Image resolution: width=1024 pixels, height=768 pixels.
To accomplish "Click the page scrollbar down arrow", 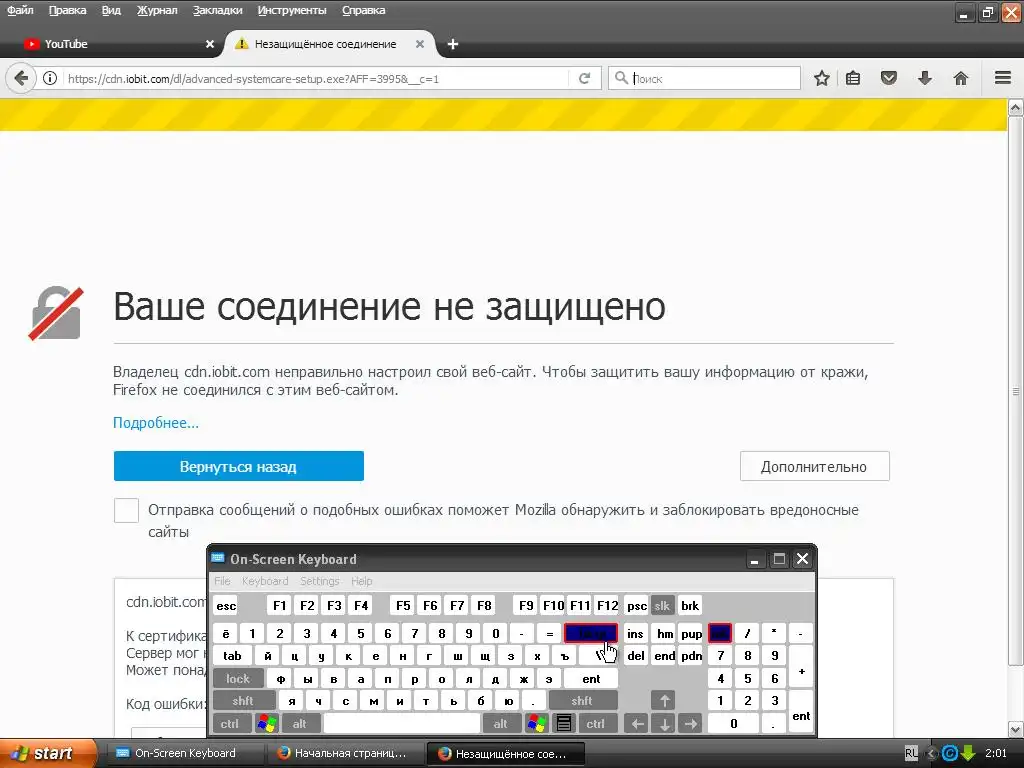I will (1016, 729).
